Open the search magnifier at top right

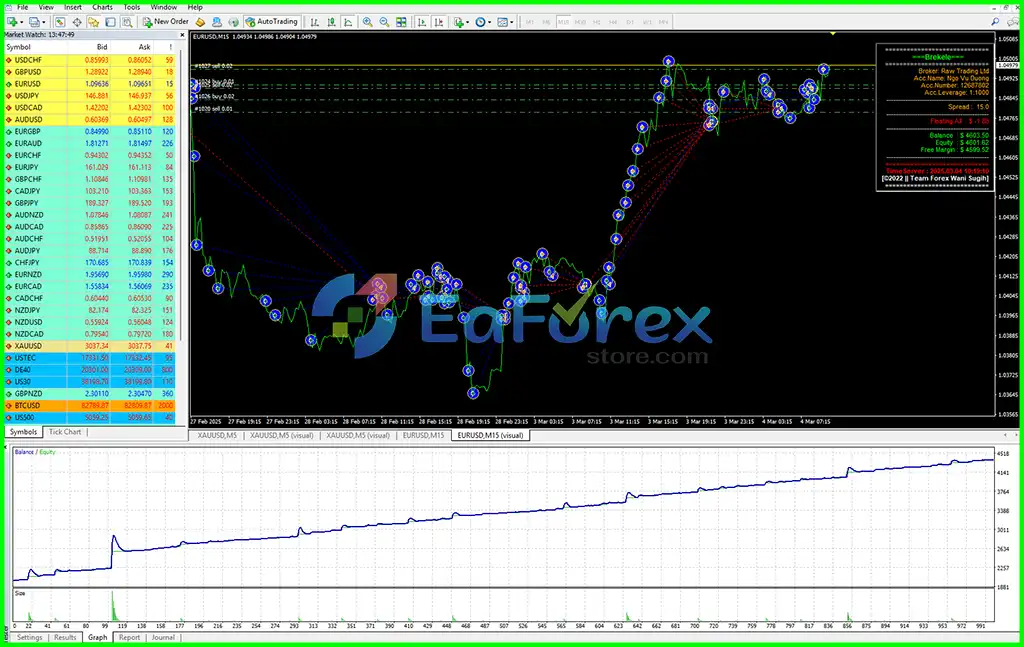995,22
